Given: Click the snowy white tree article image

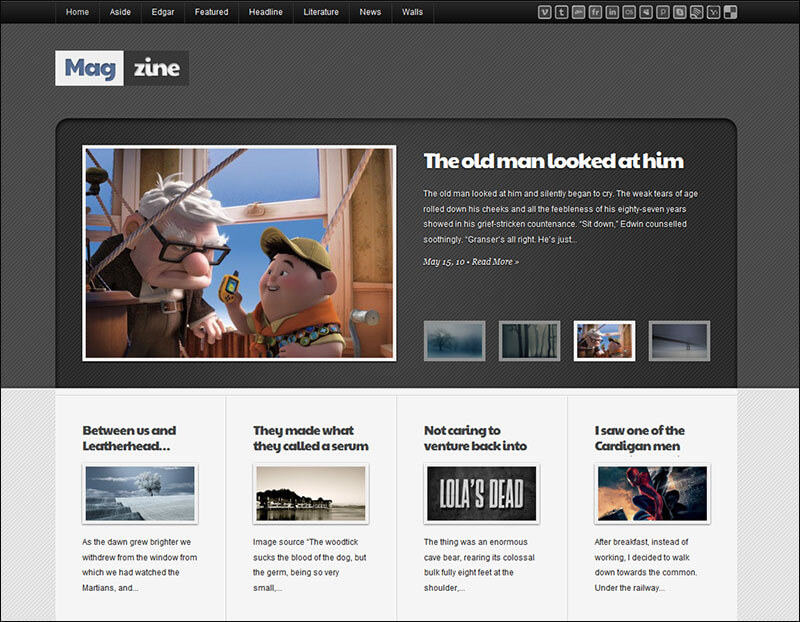Looking at the screenshot, I should pyautogui.click(x=140, y=493).
